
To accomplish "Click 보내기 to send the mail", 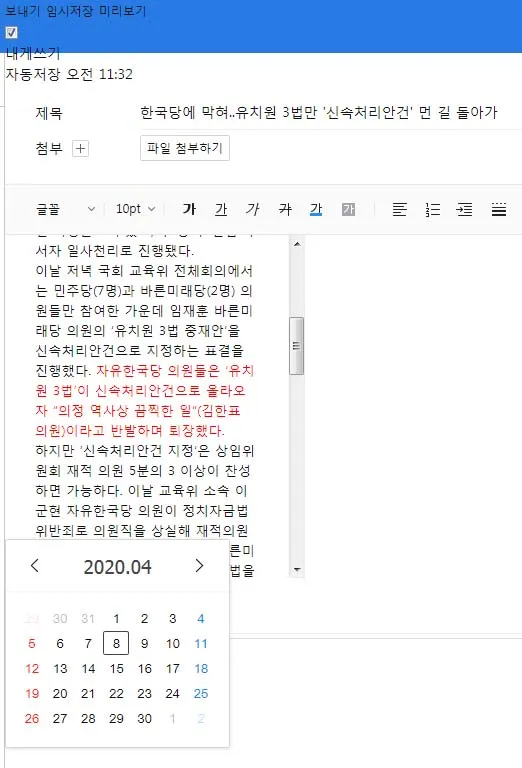I will (x=22, y=11).
